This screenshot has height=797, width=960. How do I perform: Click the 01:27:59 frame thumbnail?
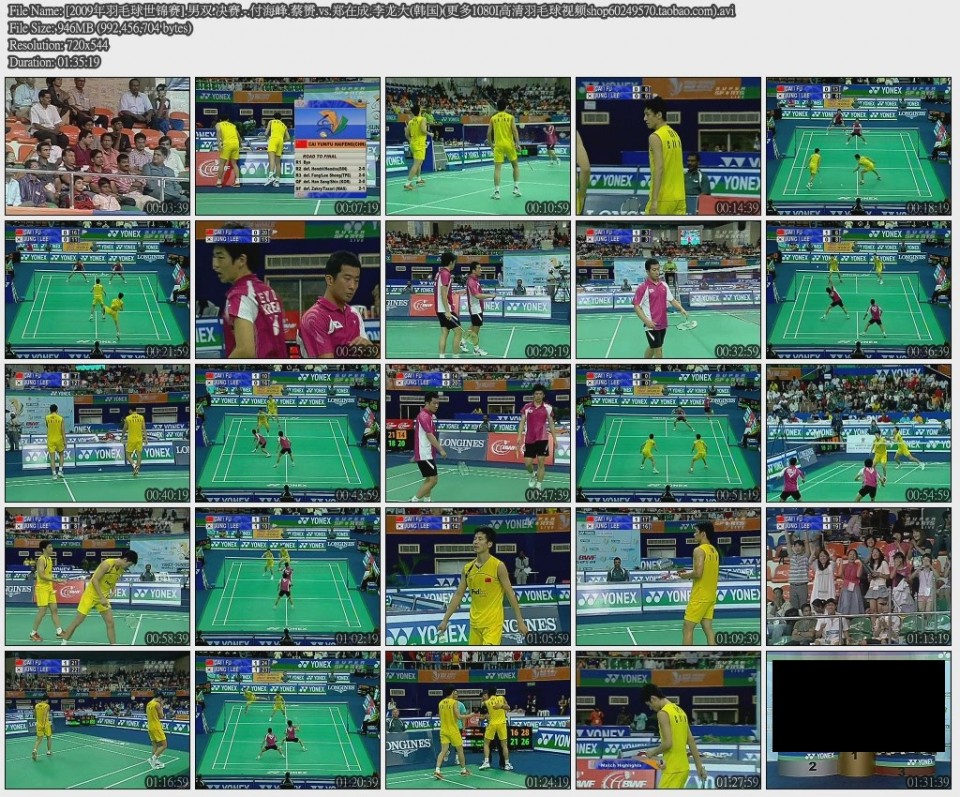[x=669, y=720]
